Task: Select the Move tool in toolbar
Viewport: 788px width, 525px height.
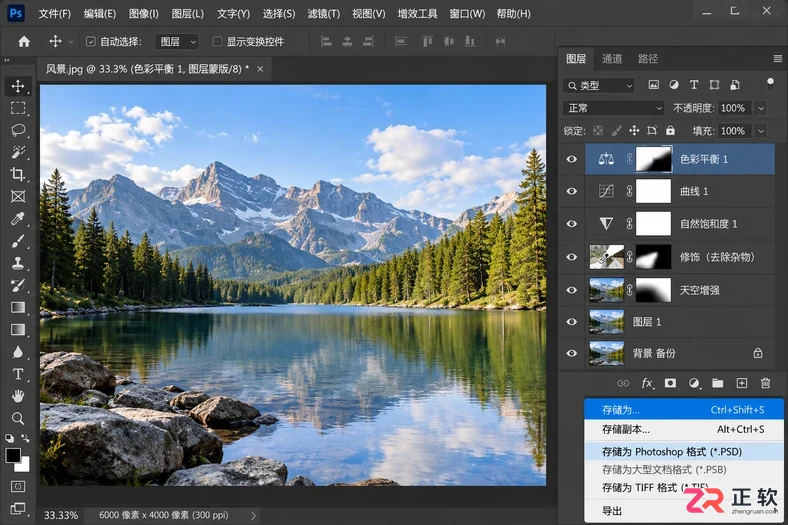Action: pyautogui.click(x=18, y=86)
